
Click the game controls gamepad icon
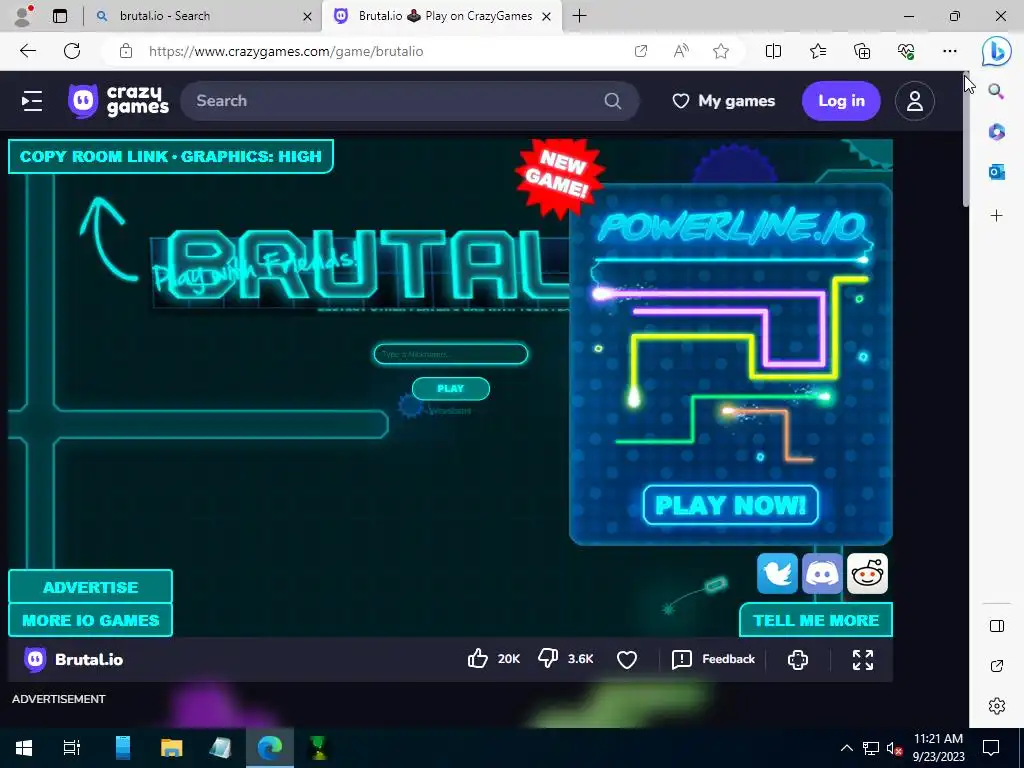(x=797, y=660)
